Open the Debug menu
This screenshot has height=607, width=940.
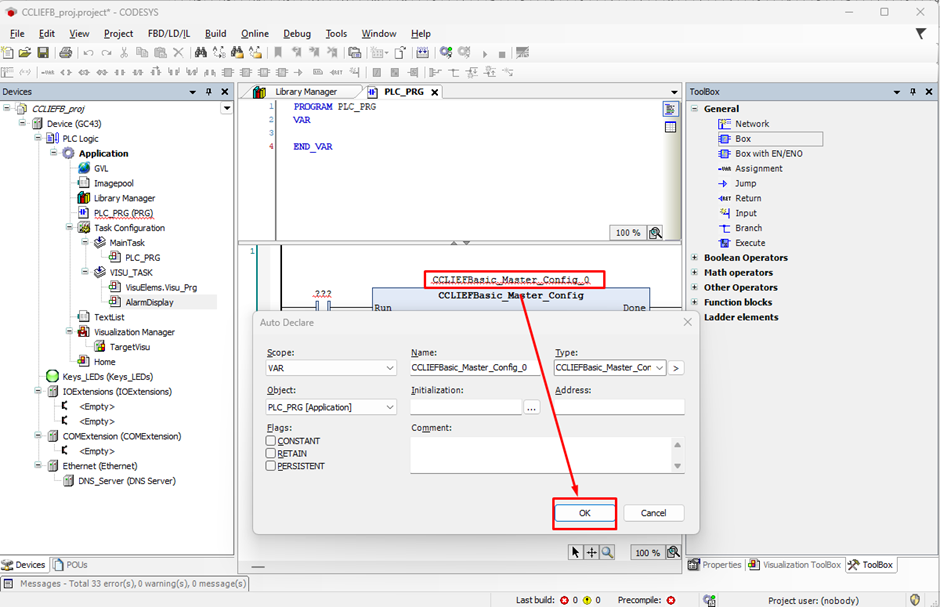(297, 34)
